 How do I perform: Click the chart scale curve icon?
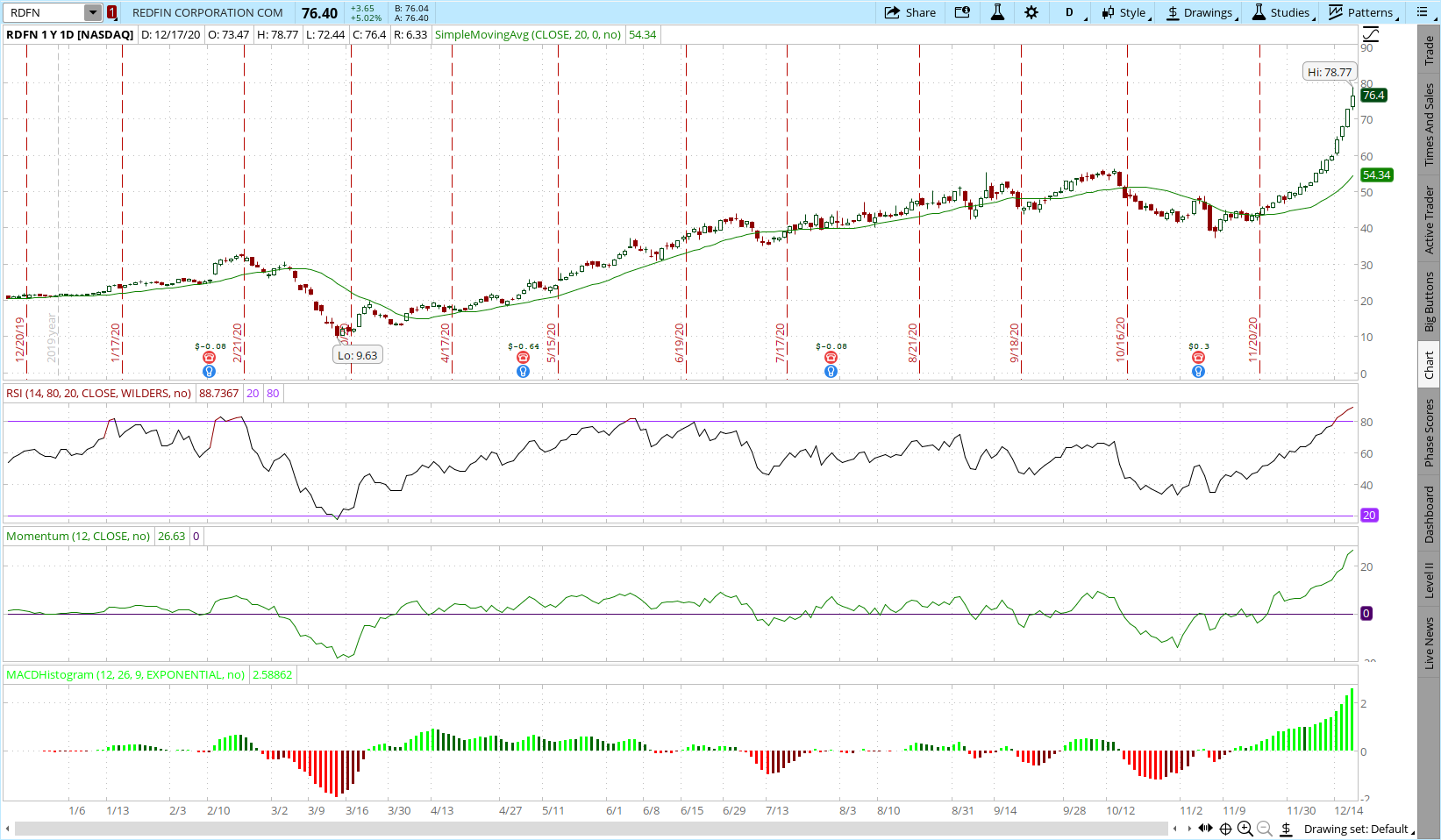coord(1370,35)
